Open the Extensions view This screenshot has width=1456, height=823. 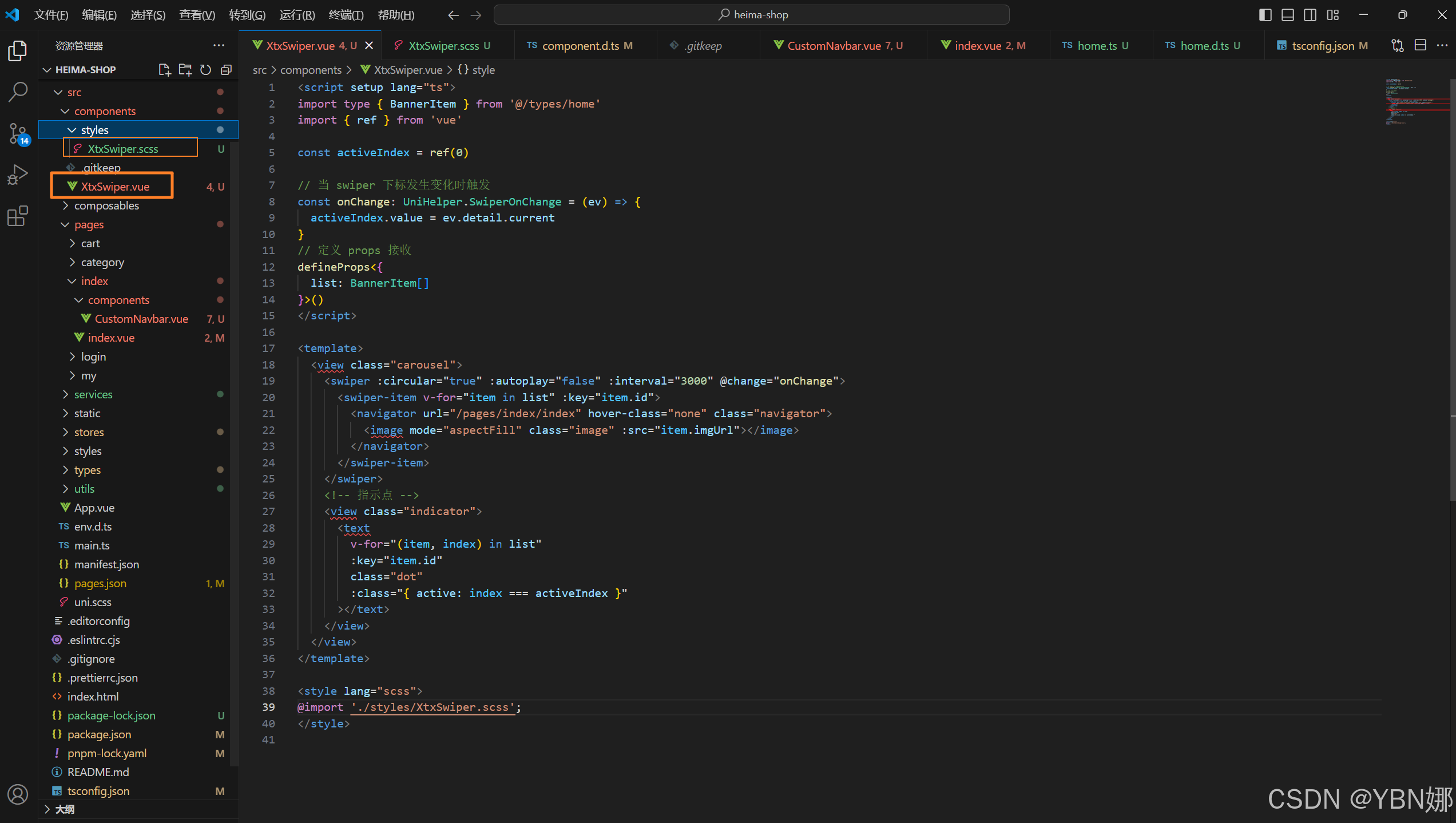[18, 216]
